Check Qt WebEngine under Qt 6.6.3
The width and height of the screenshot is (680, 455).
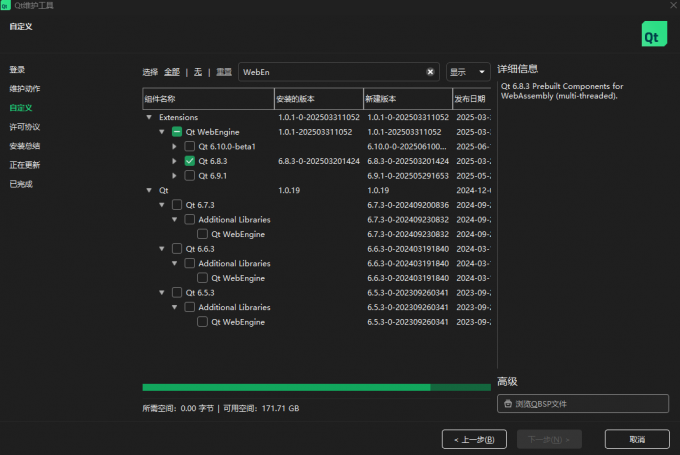pos(202,278)
